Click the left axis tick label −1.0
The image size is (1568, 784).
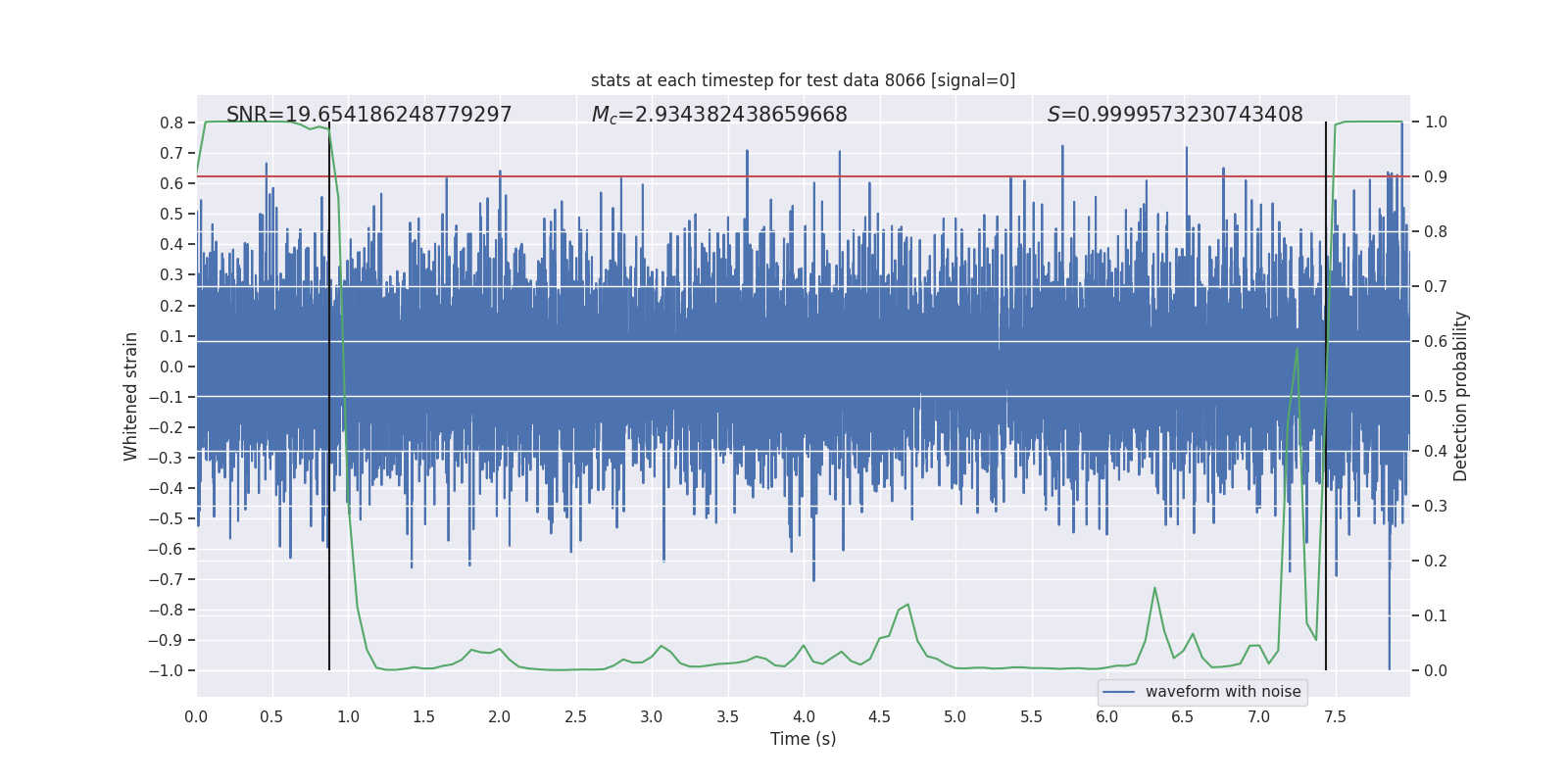coord(166,671)
